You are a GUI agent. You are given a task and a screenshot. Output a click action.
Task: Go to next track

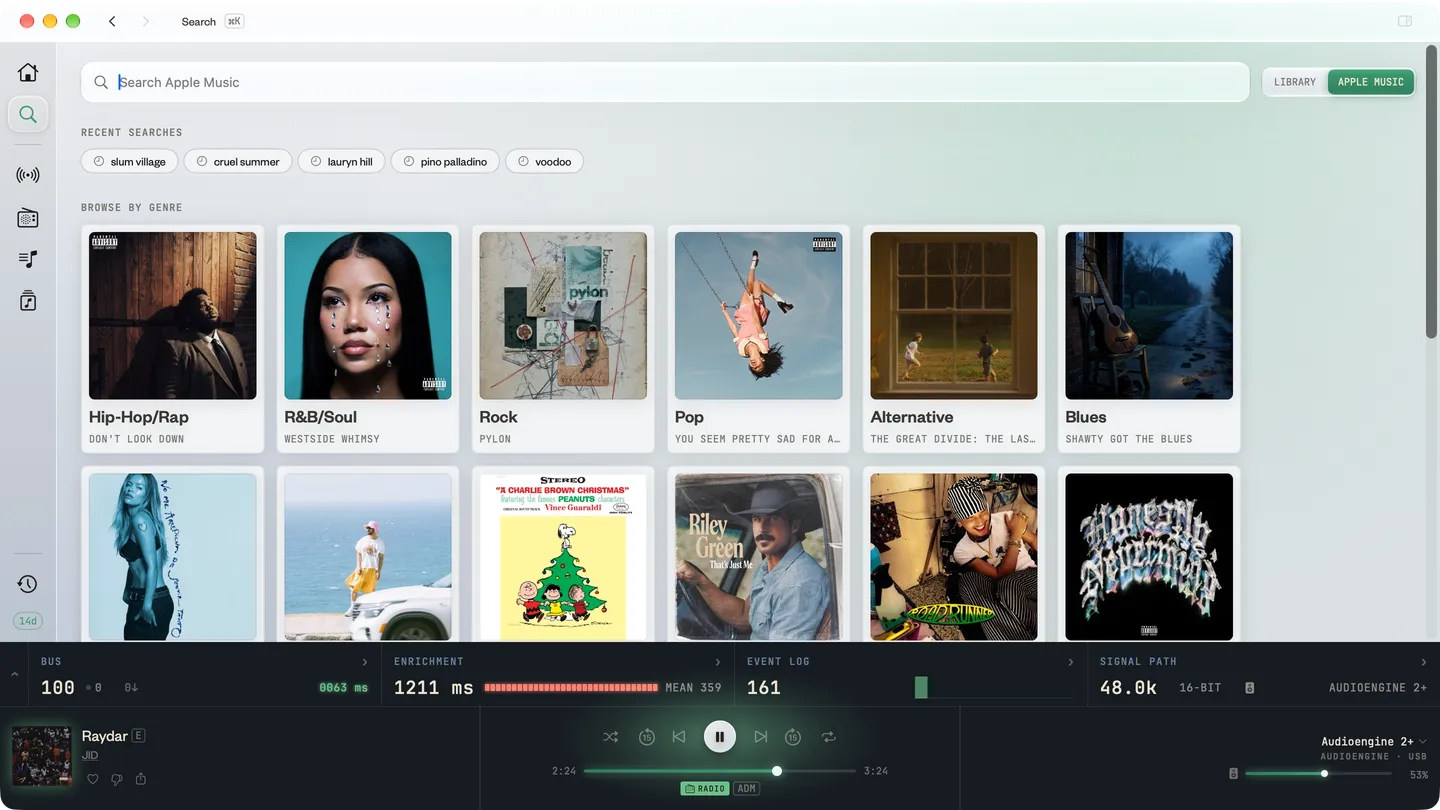click(760, 737)
